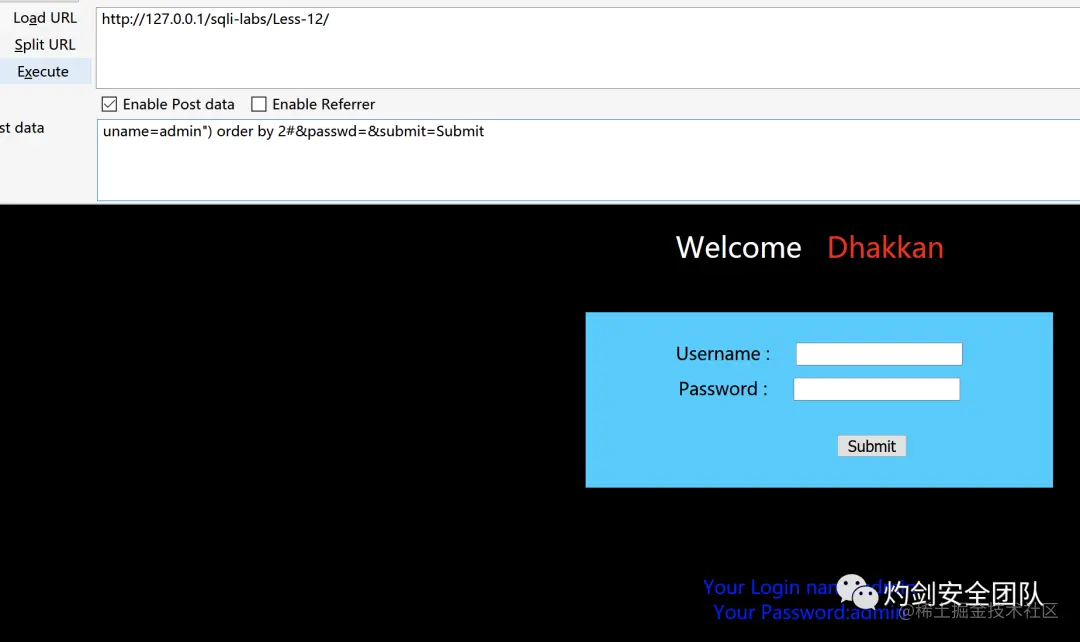Run the request with Execute

coord(43,72)
